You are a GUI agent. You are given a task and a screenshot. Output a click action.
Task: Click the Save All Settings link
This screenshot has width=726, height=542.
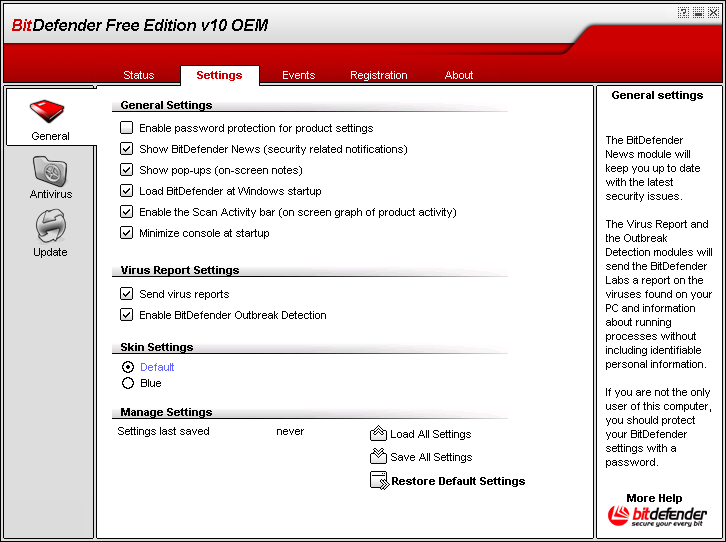(x=431, y=457)
